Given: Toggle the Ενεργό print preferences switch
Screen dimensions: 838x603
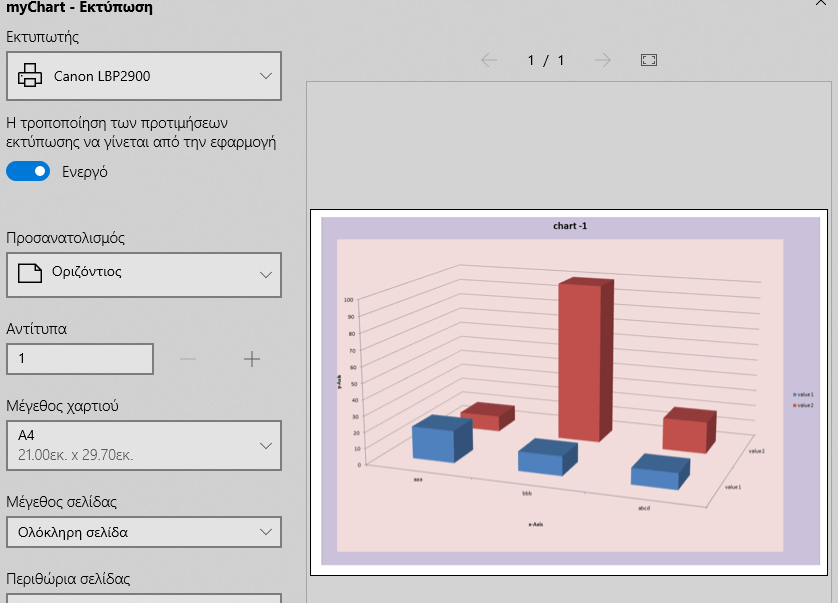Looking at the screenshot, I should (28, 172).
